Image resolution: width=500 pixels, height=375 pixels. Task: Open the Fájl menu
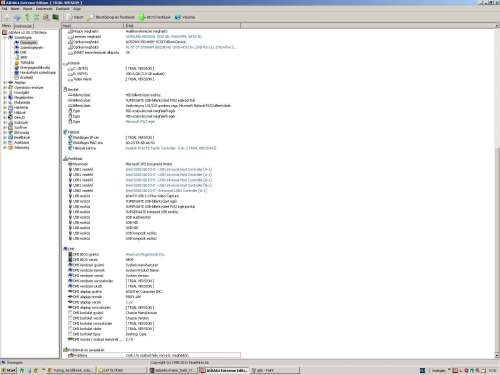pyautogui.click(x=5, y=9)
